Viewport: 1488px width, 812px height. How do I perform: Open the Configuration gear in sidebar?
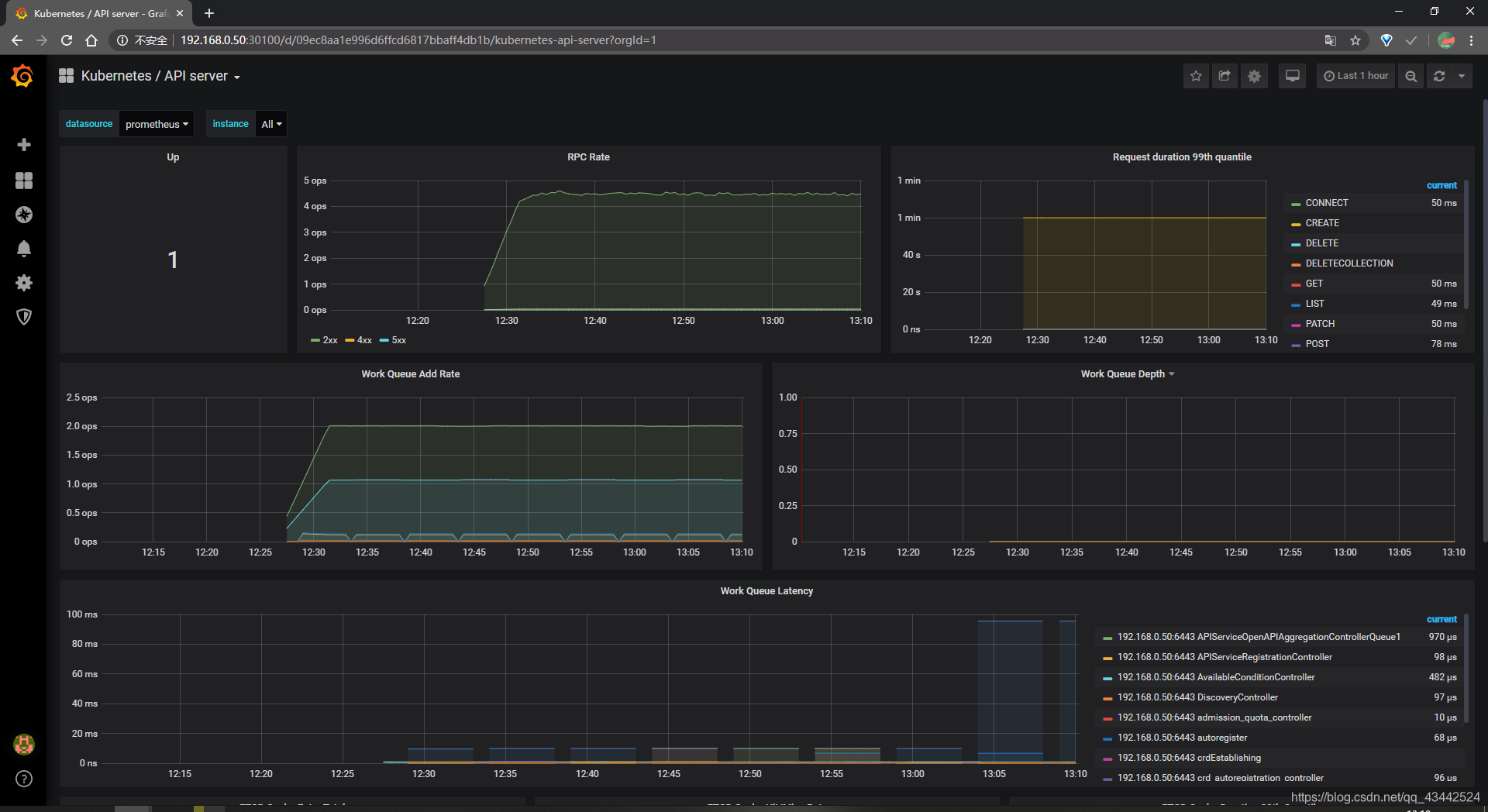pos(24,283)
